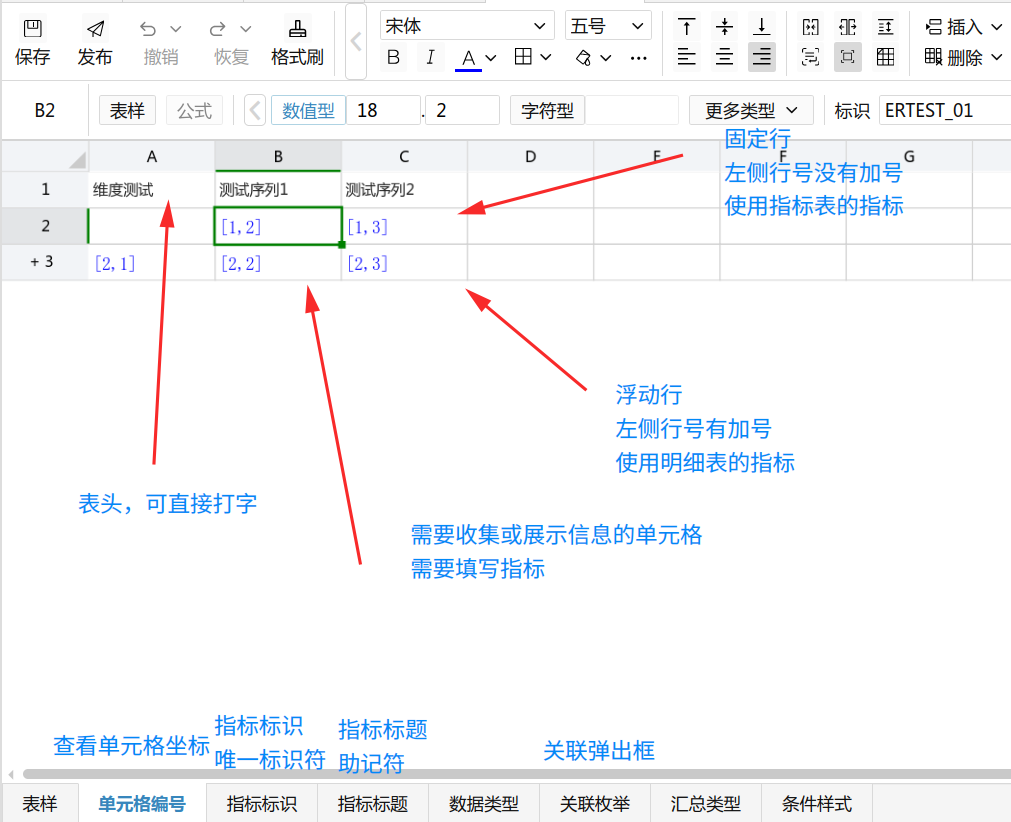This screenshot has width=1011, height=822.
Task: Click the vertical middle align icon
Action: [x=724, y=27]
